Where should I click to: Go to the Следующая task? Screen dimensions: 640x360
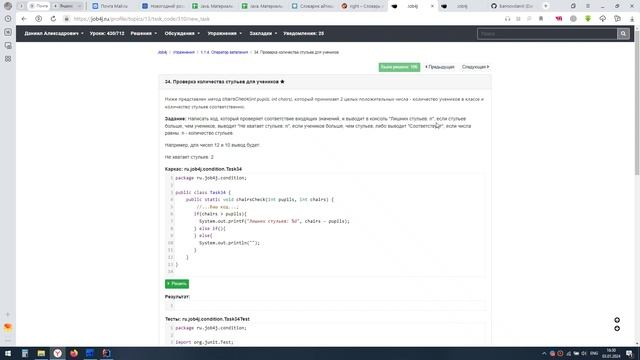[x=476, y=67]
